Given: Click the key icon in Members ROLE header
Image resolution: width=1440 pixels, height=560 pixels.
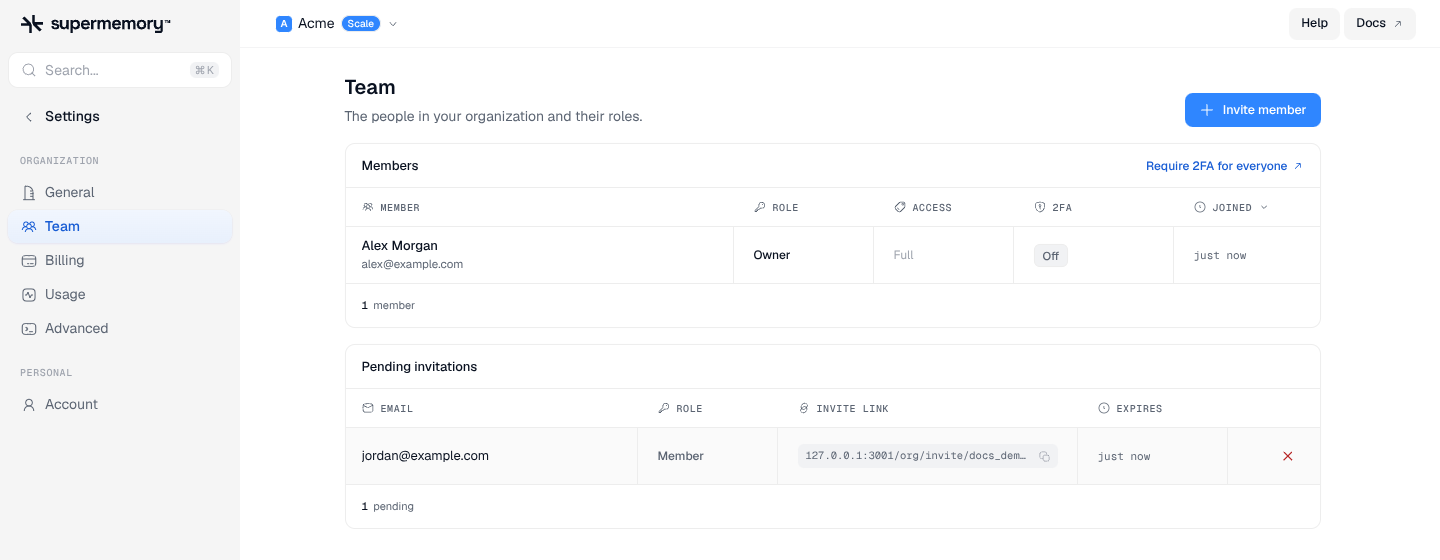Looking at the screenshot, I should pyautogui.click(x=760, y=207).
